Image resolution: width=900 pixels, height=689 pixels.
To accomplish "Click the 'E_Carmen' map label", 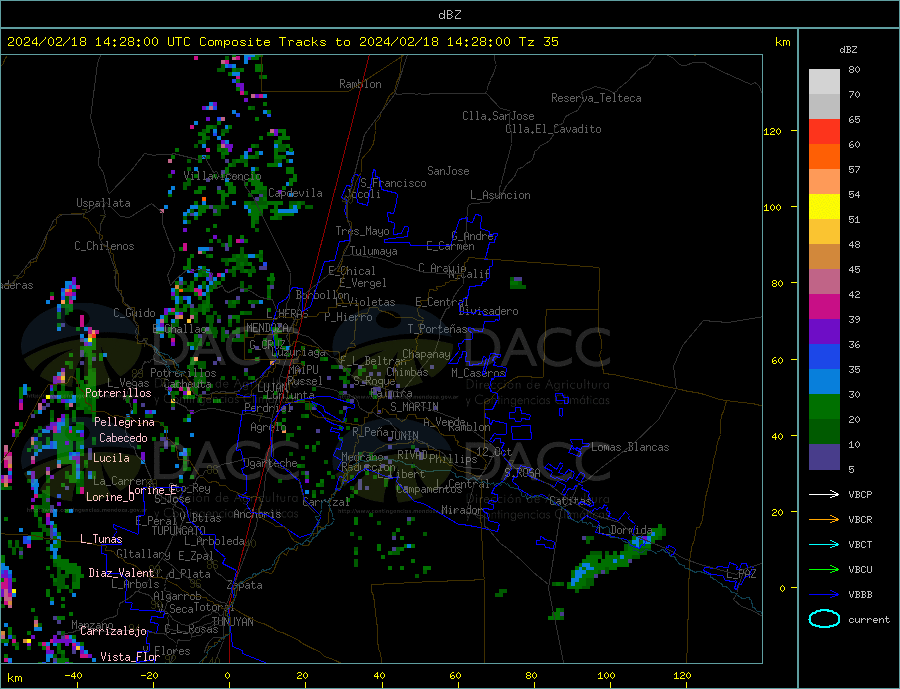I will click(x=450, y=246).
